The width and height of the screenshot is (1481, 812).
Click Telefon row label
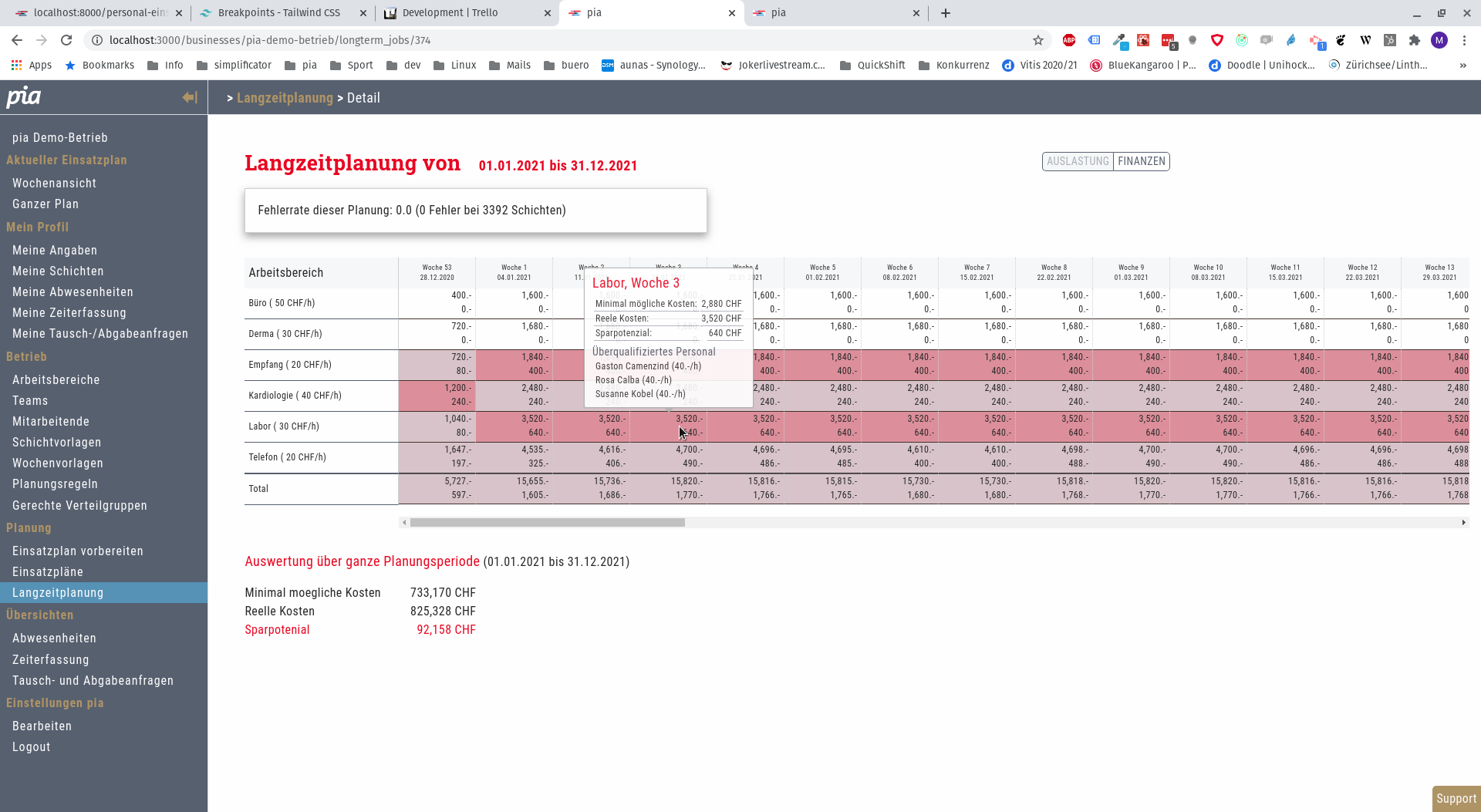[287, 457]
